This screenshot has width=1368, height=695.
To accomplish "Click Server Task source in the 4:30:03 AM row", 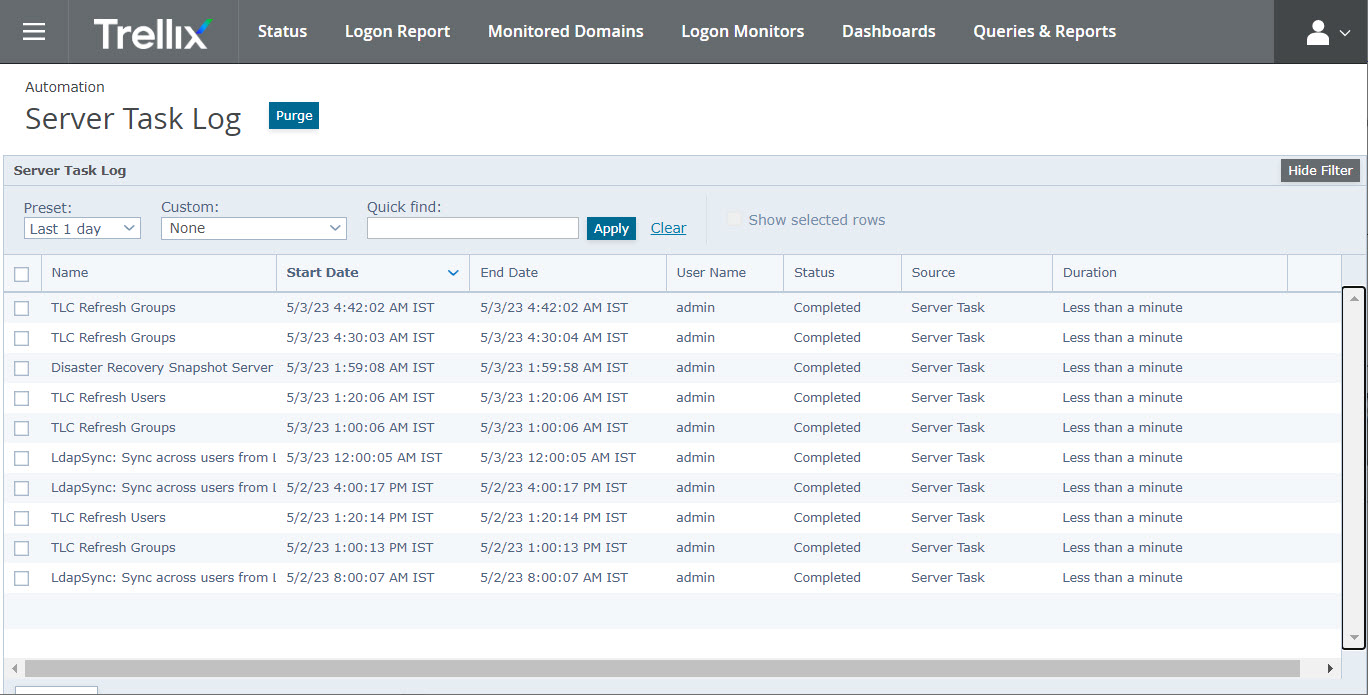I will pyautogui.click(x=948, y=338).
